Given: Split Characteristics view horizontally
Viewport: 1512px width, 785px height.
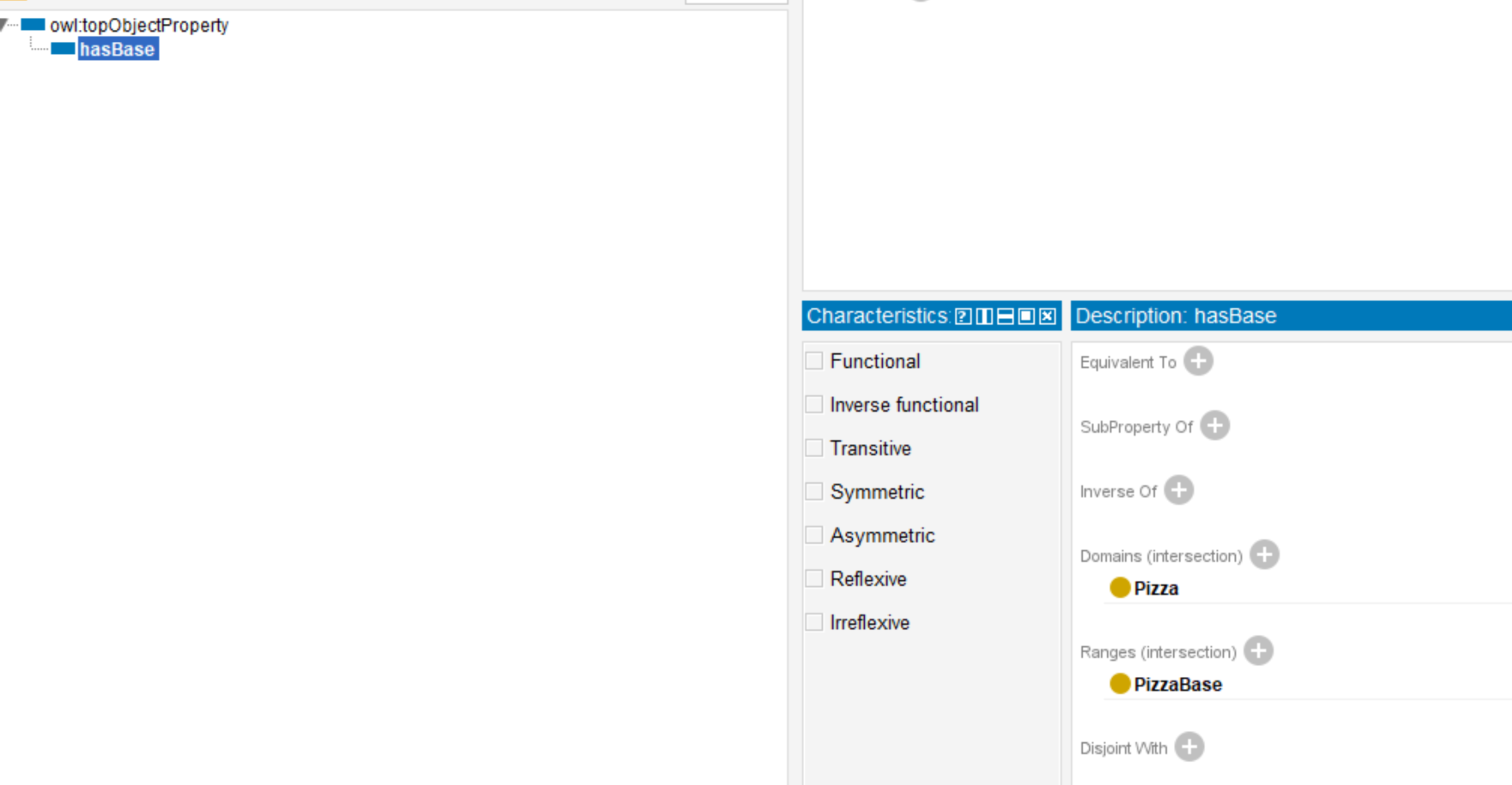Looking at the screenshot, I should (1005, 317).
